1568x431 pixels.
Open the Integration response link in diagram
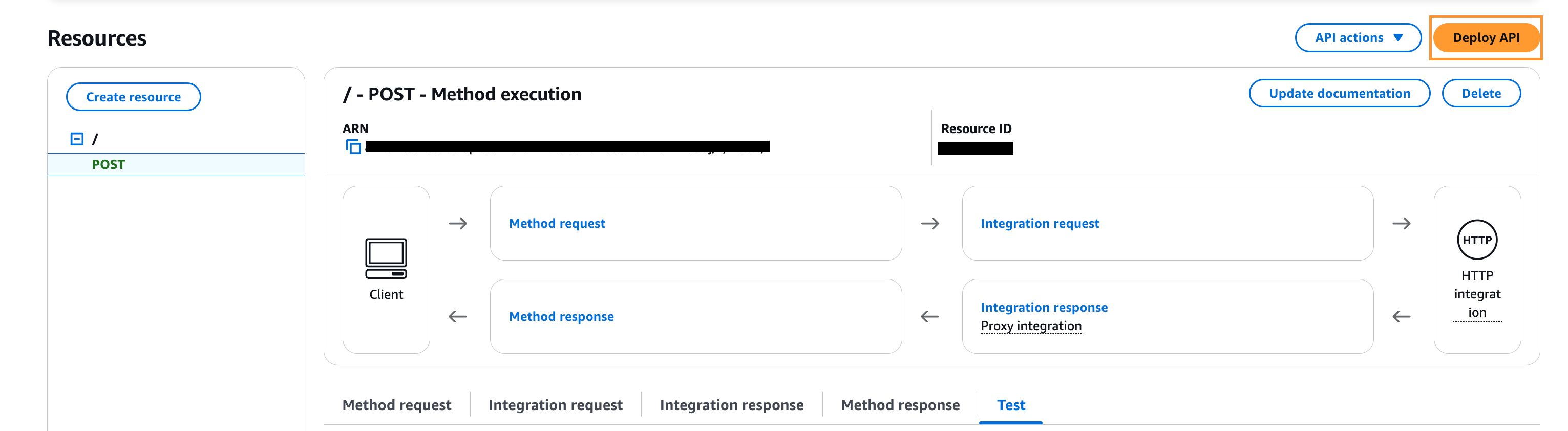click(x=1044, y=308)
